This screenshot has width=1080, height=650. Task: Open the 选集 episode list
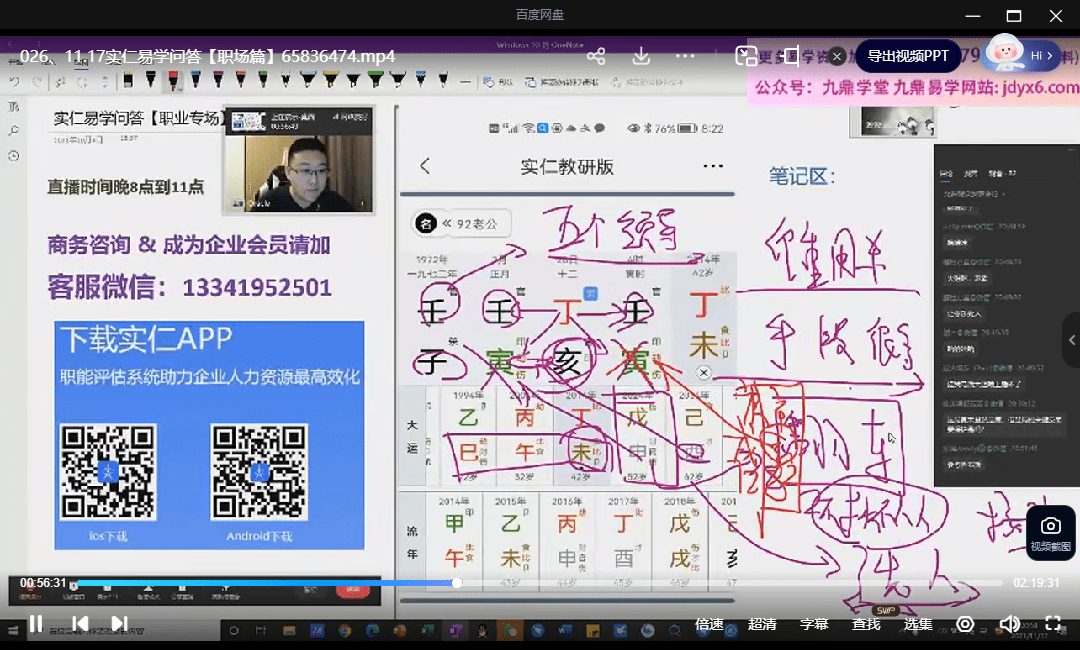(x=918, y=624)
